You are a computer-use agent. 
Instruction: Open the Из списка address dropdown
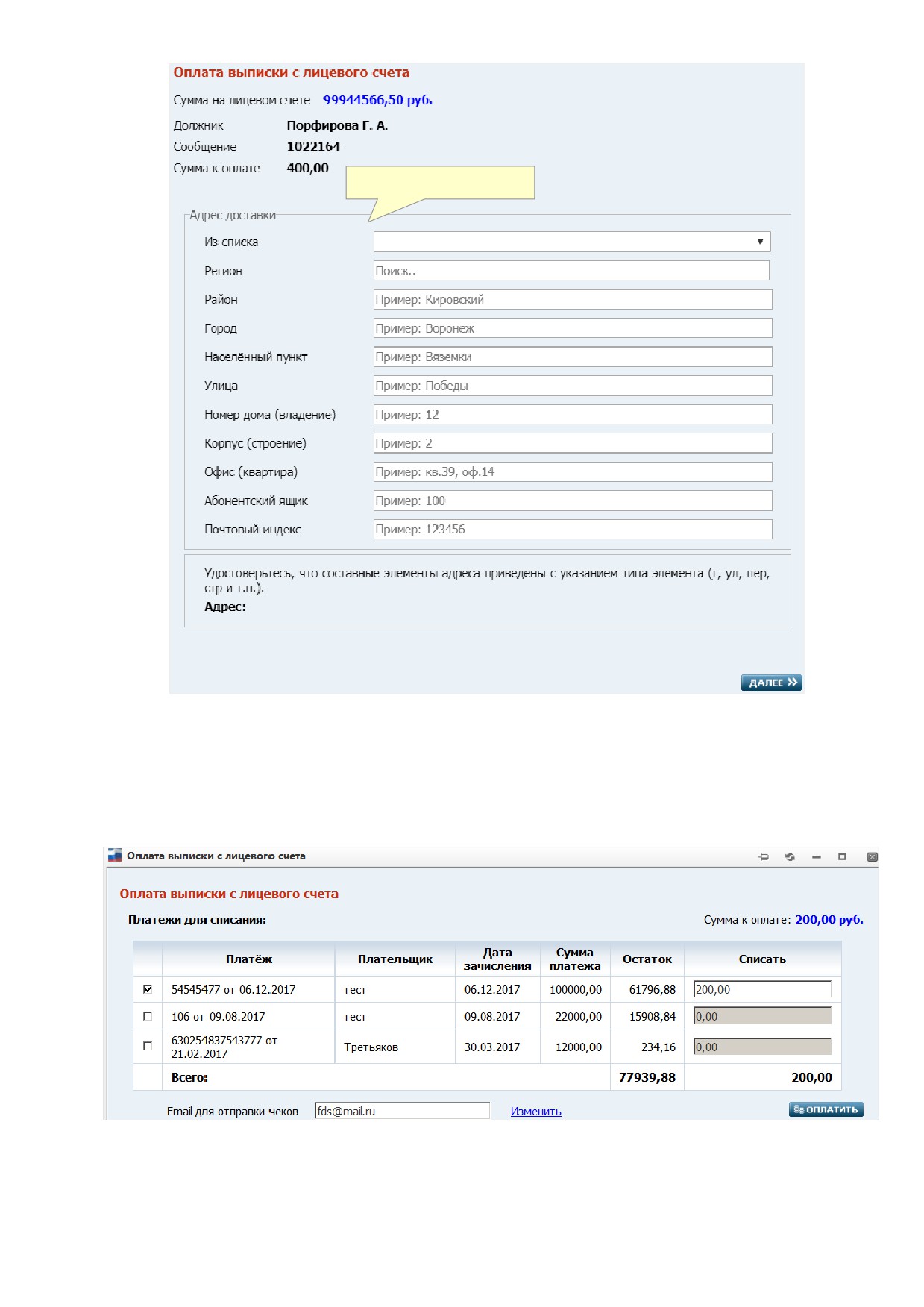point(572,242)
